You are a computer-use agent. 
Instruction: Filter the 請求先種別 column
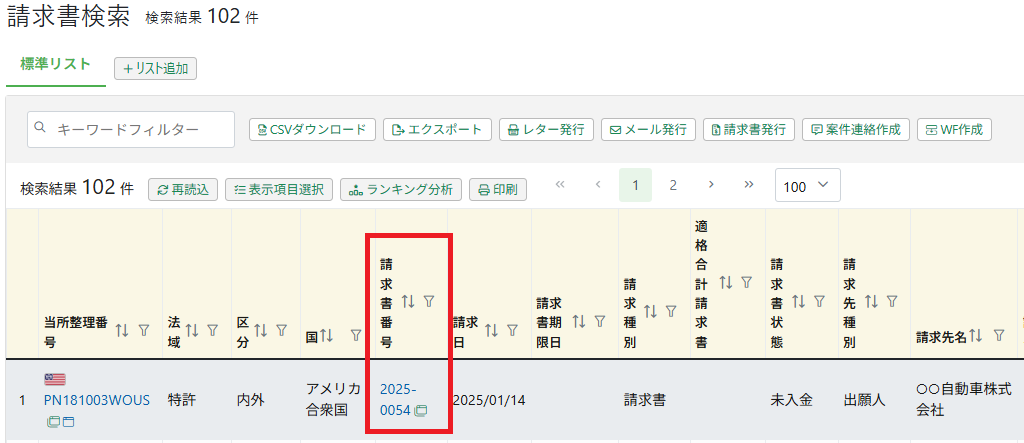892,301
